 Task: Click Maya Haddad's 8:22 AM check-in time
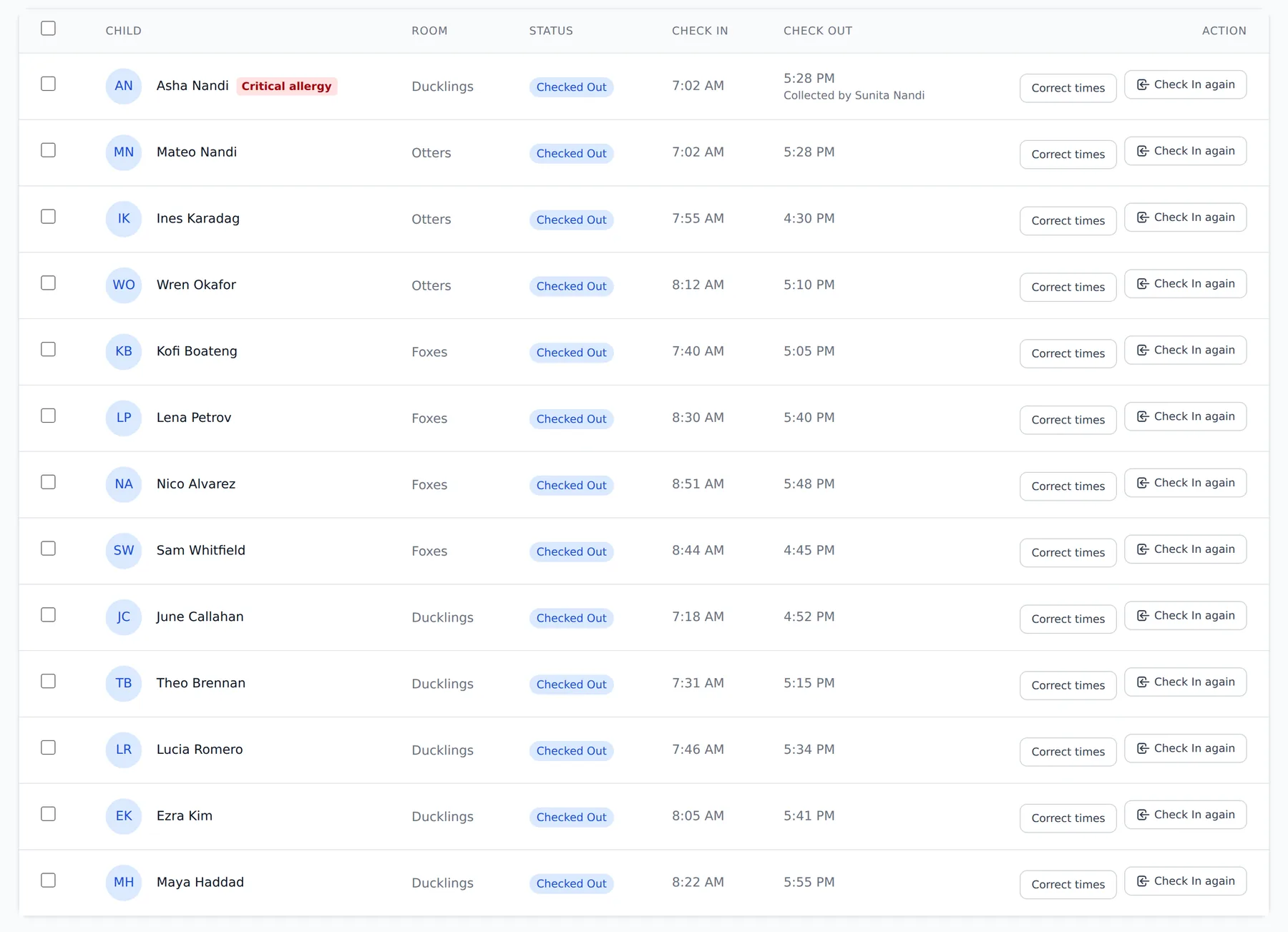click(x=698, y=883)
